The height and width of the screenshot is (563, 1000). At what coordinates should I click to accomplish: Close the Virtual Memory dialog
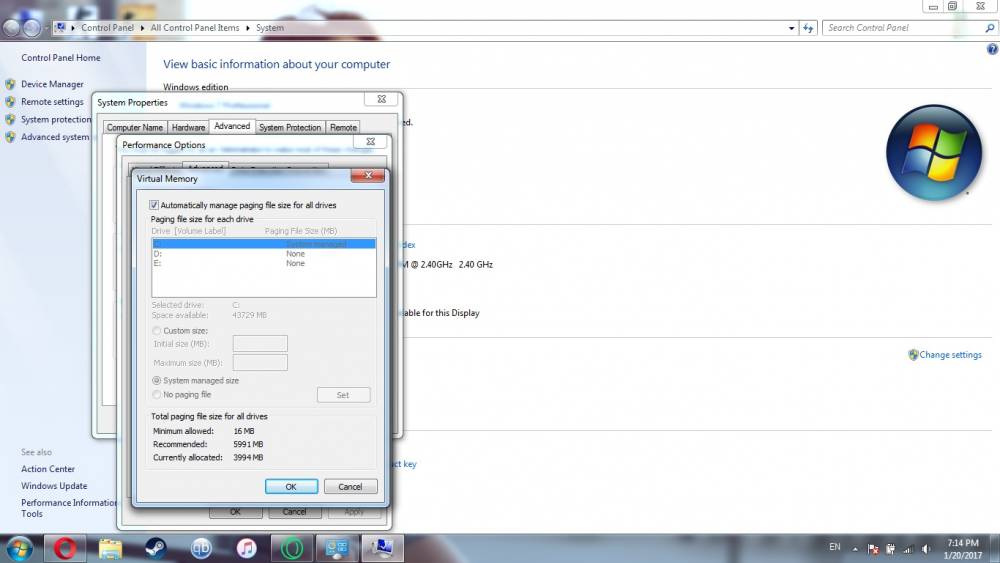point(368,175)
